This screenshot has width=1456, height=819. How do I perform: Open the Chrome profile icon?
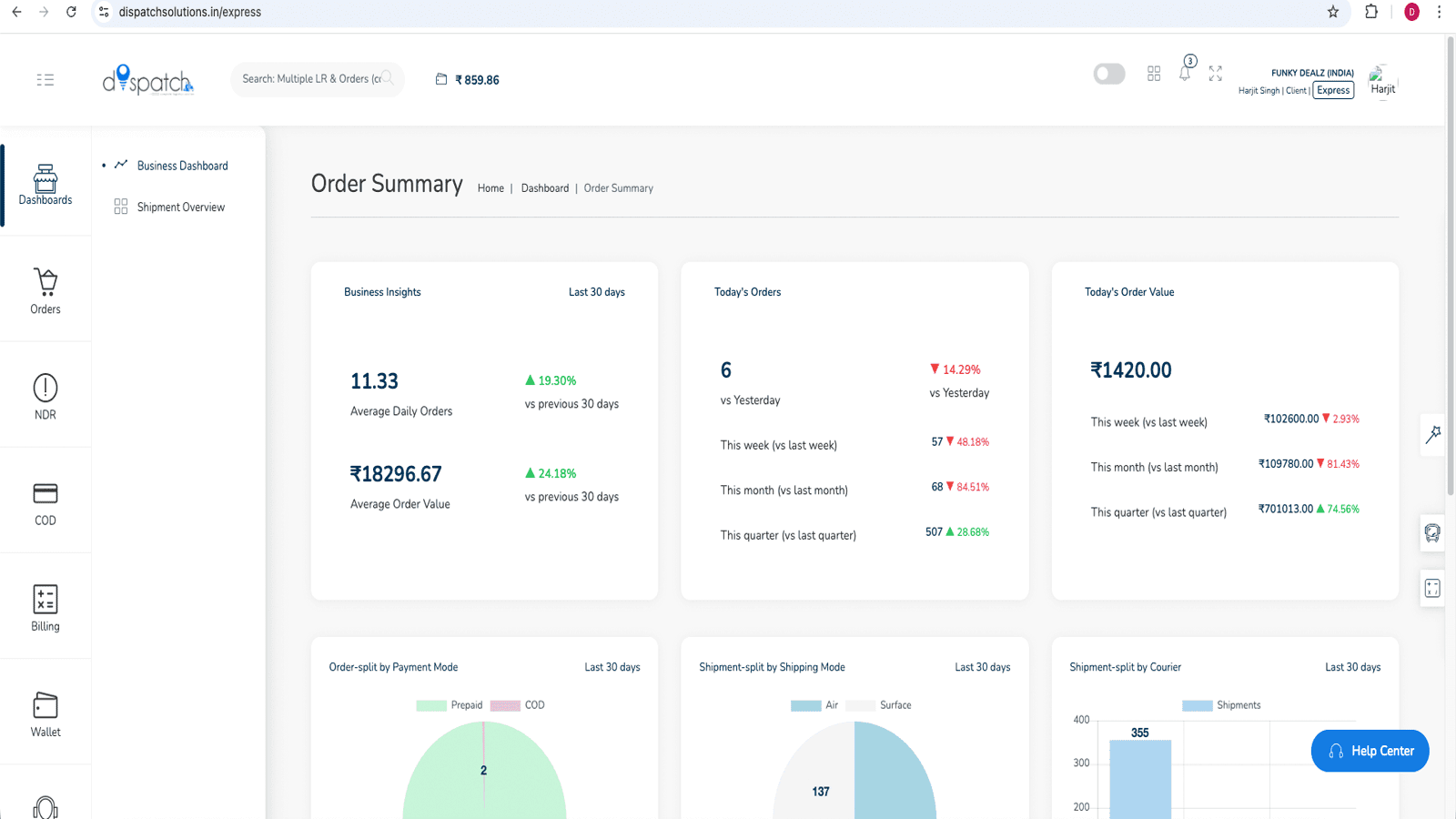coord(1411,12)
